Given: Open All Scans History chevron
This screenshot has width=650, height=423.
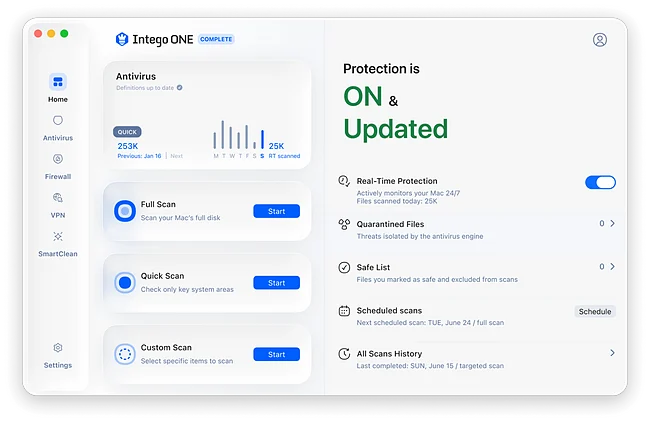Looking at the screenshot, I should tap(612, 352).
